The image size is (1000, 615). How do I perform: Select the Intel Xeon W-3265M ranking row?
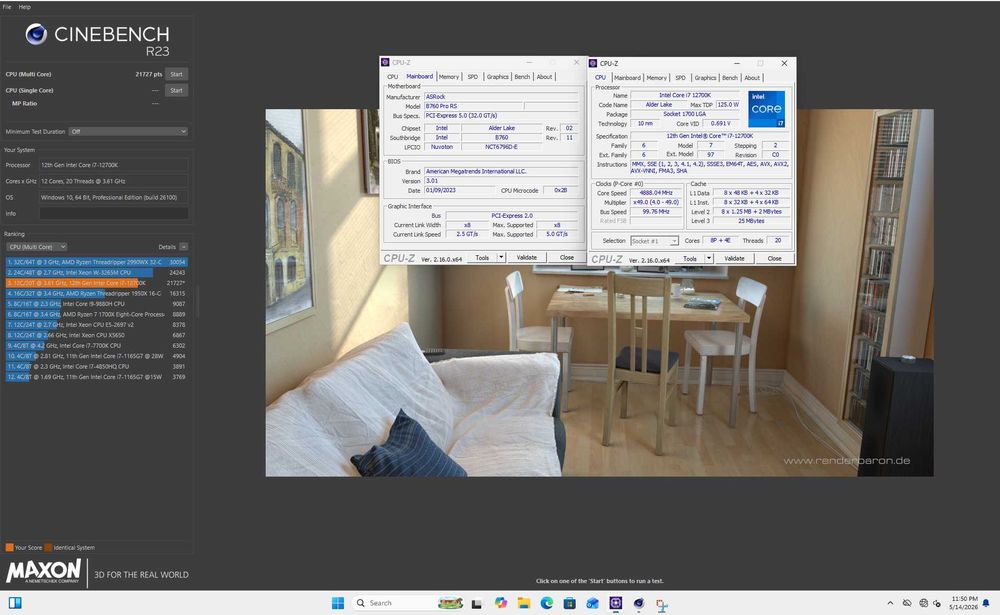[96, 272]
